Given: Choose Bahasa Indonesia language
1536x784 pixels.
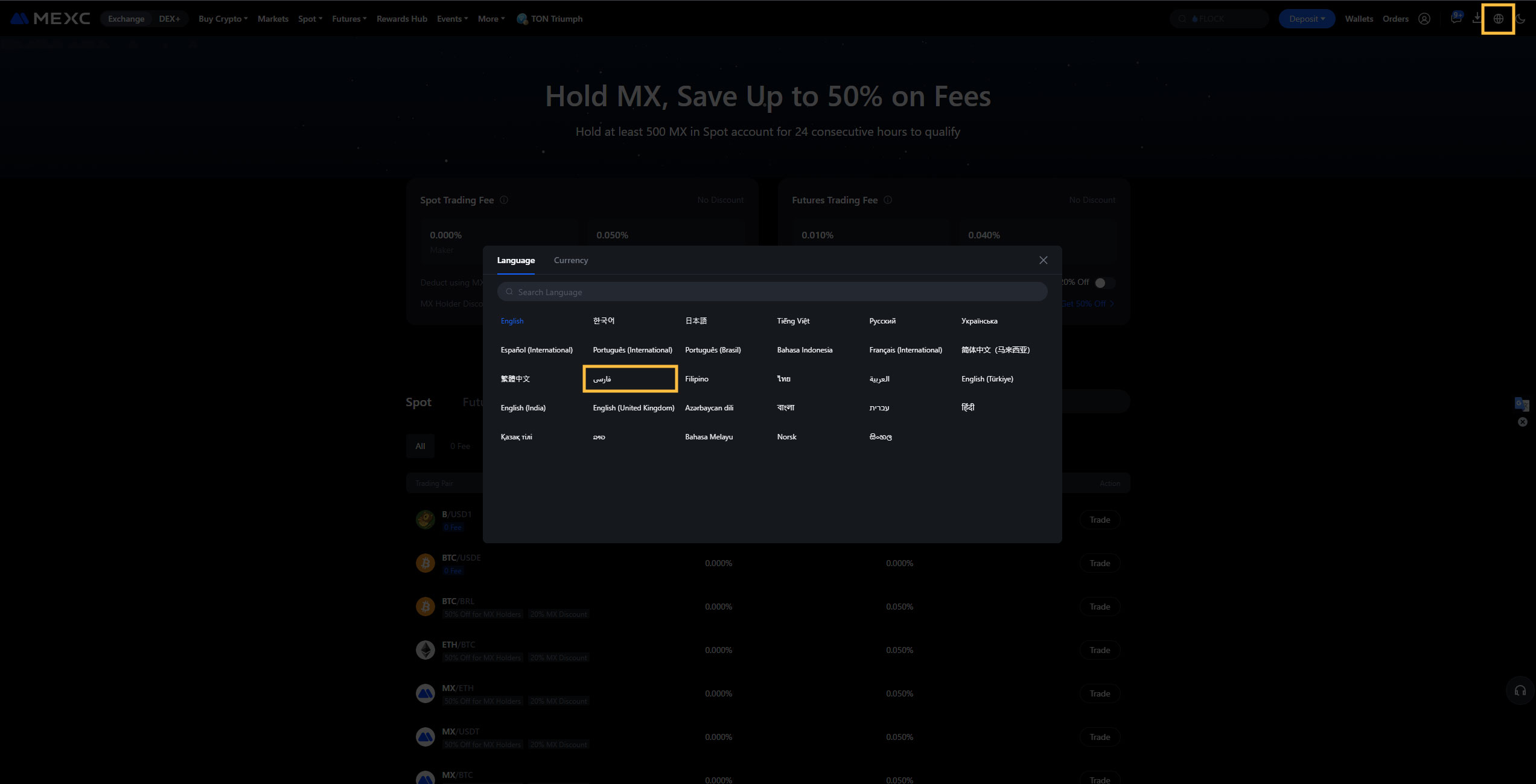Looking at the screenshot, I should (805, 350).
